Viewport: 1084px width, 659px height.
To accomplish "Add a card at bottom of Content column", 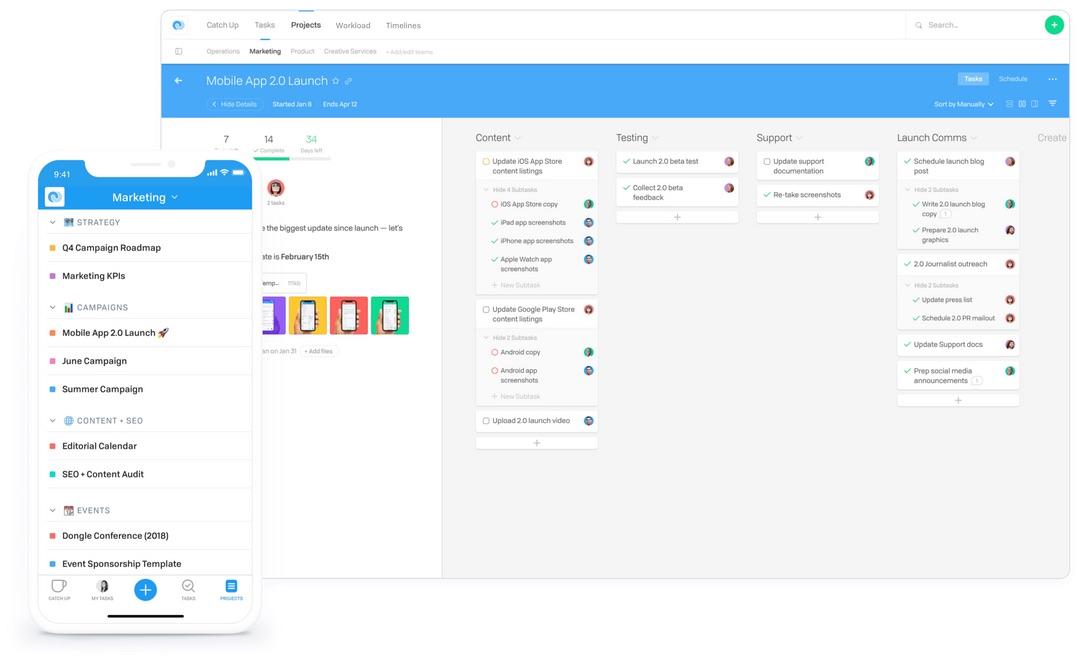I will (x=536, y=443).
